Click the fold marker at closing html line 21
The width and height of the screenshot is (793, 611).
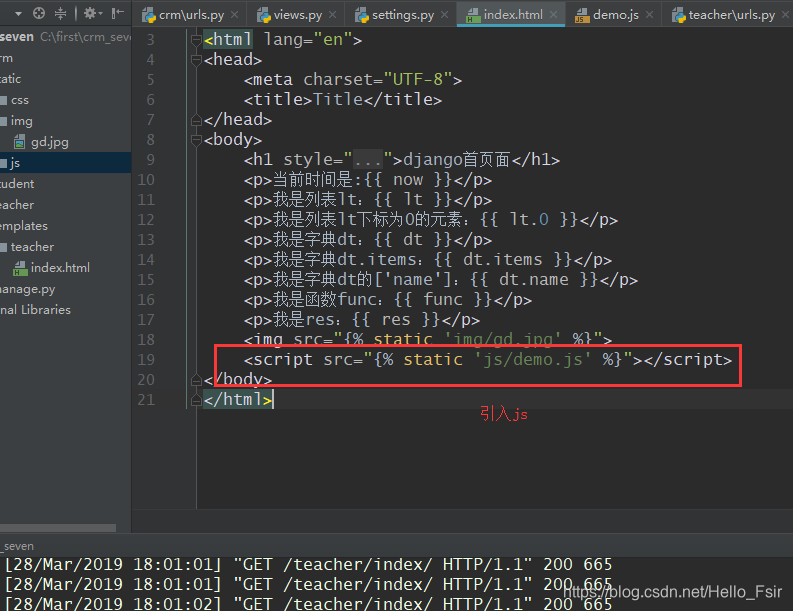(197, 400)
